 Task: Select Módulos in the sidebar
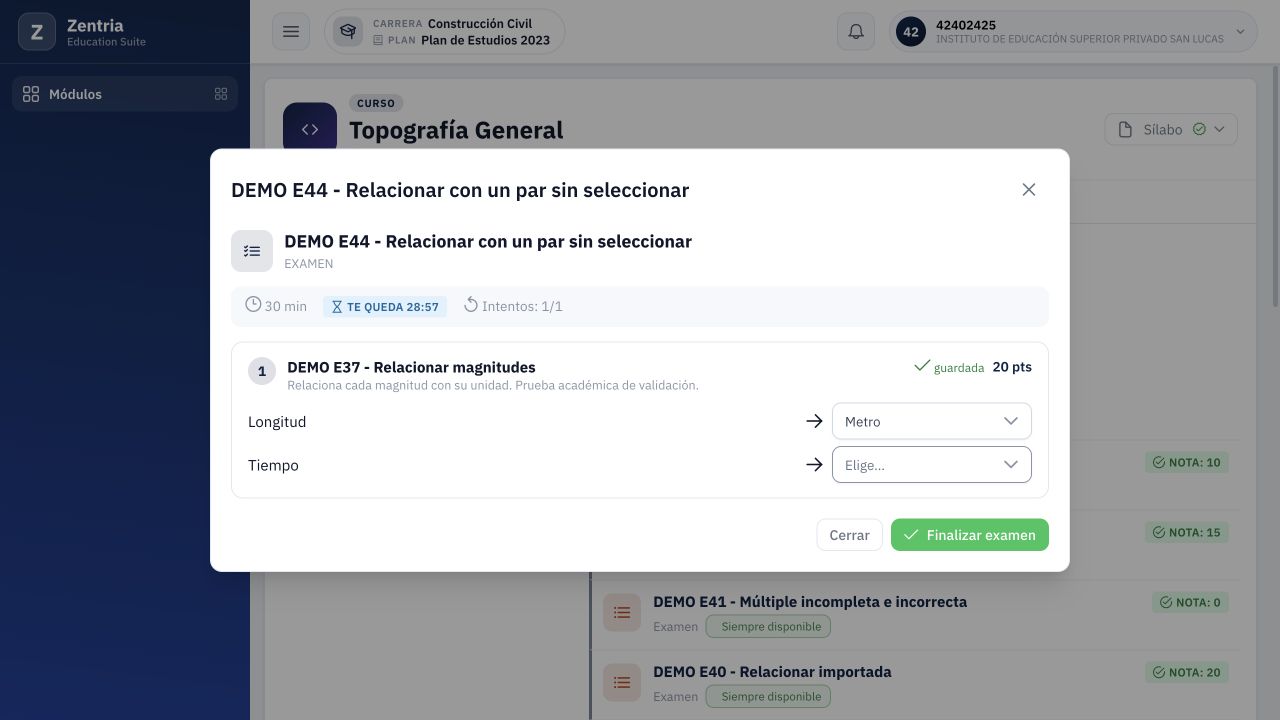point(125,94)
